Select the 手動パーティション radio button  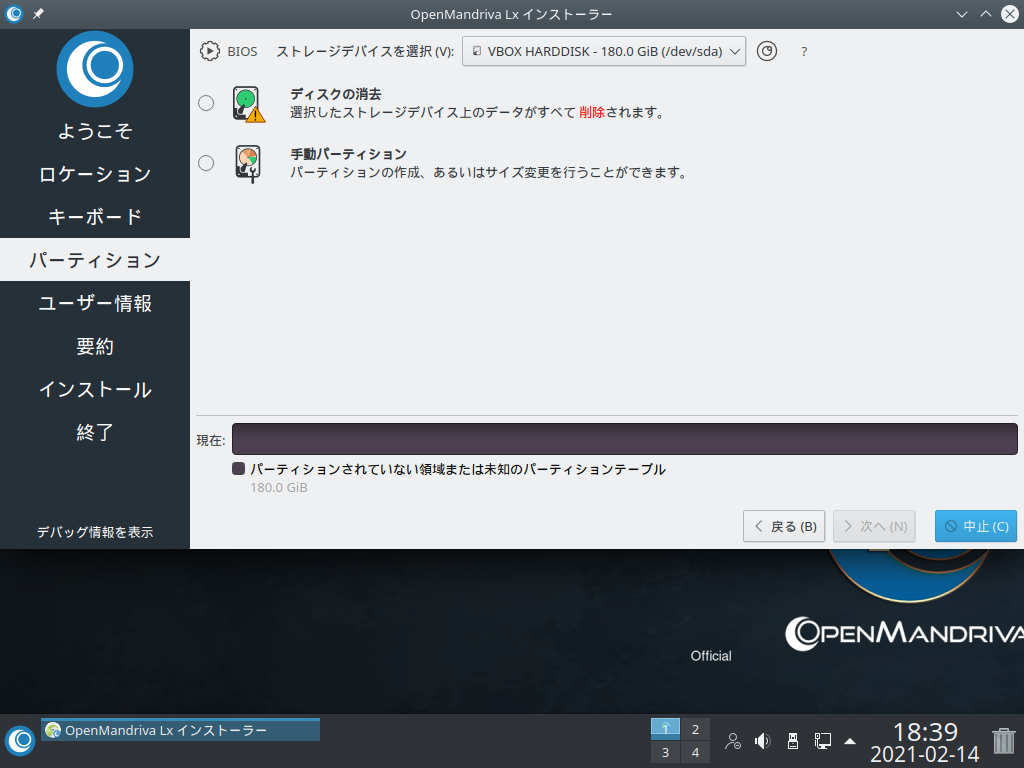click(206, 163)
